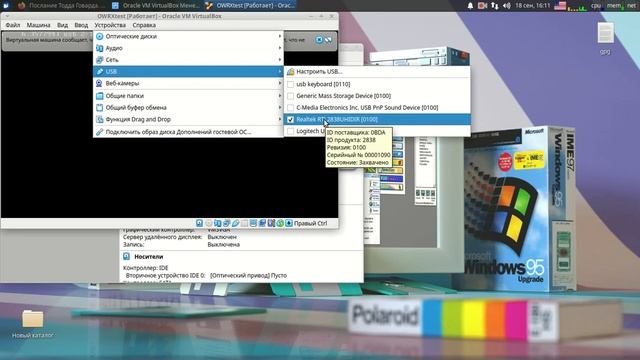The width and height of the screenshot is (640, 360).
Task: Click the US flag keyboard layout indicator
Action: coord(560,6)
